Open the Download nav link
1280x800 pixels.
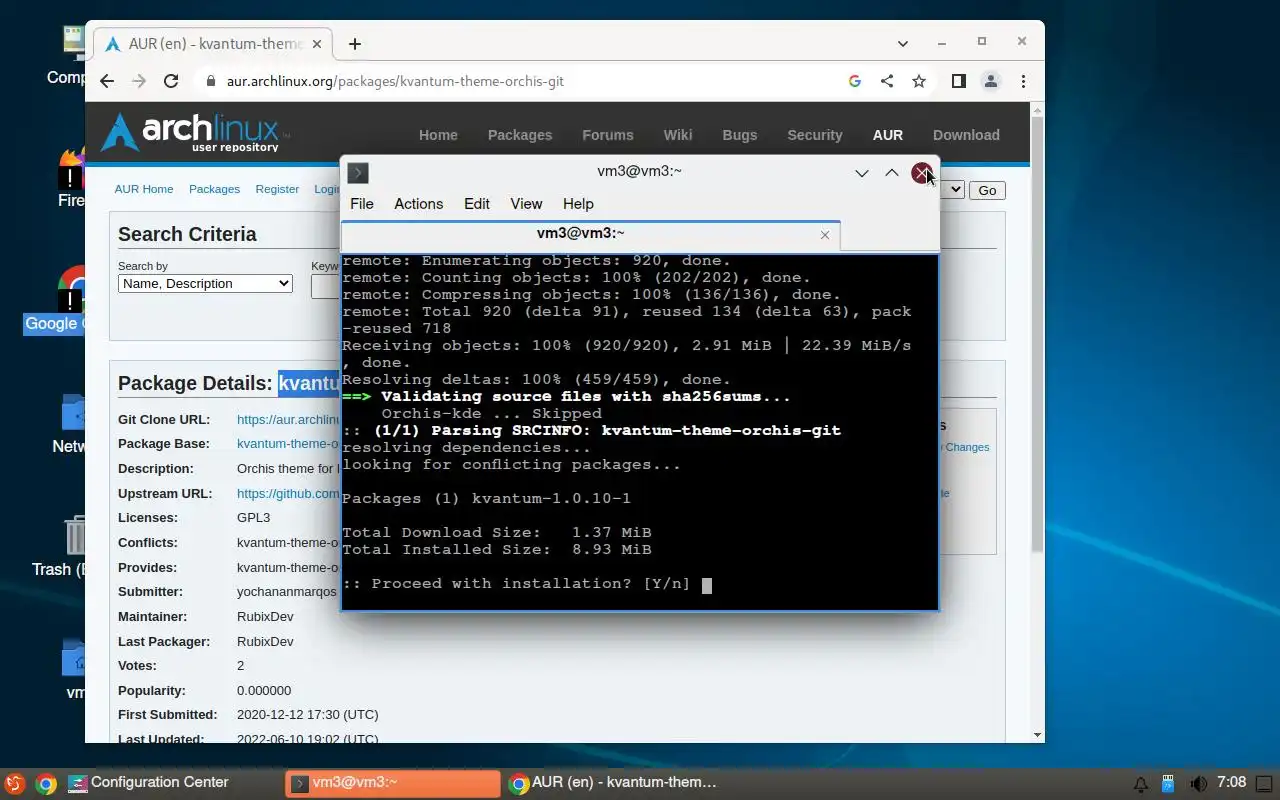pyautogui.click(x=966, y=135)
